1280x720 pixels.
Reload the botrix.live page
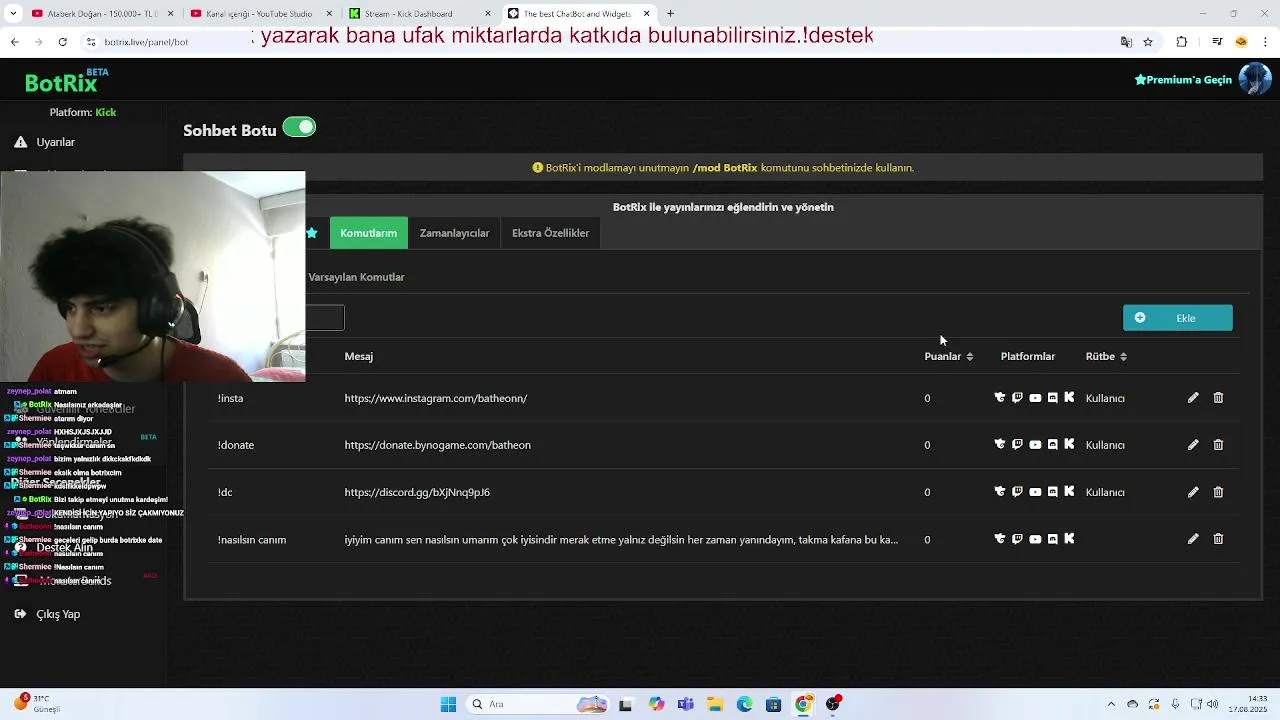tap(62, 42)
